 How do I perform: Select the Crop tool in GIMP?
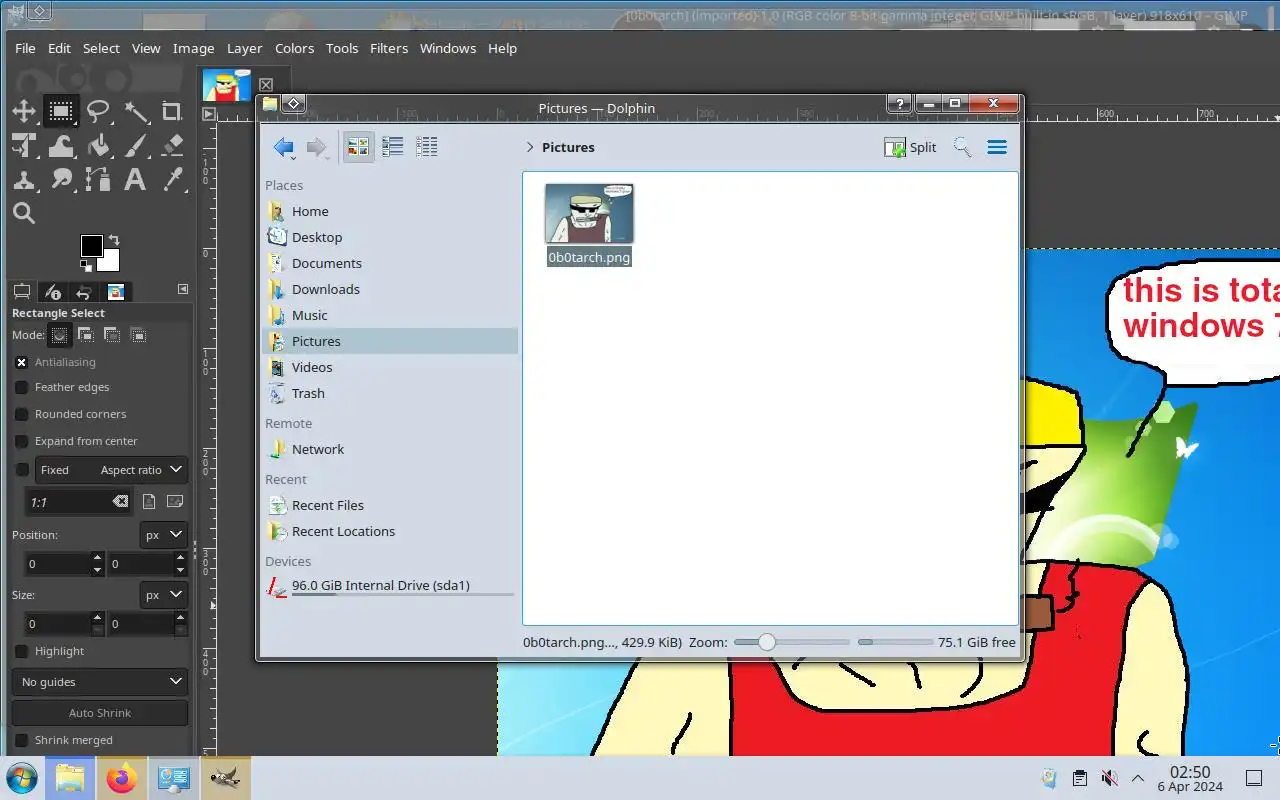coord(172,111)
